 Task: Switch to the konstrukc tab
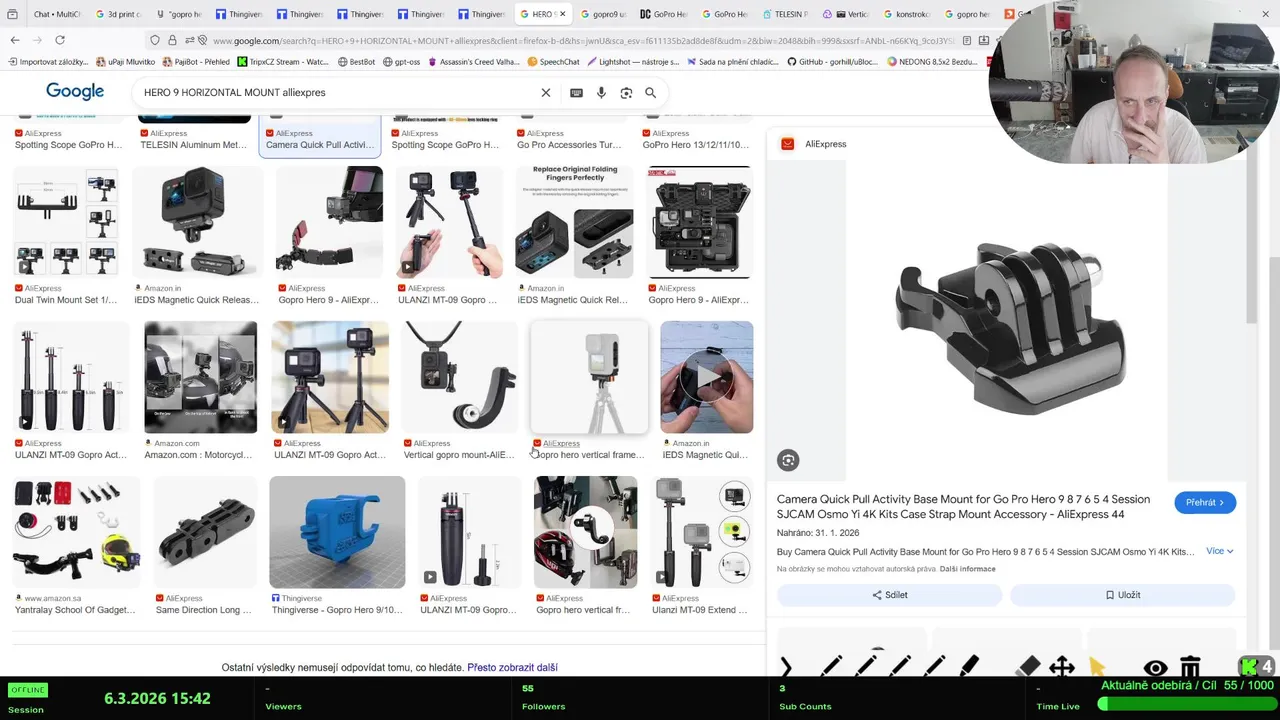(x=906, y=14)
